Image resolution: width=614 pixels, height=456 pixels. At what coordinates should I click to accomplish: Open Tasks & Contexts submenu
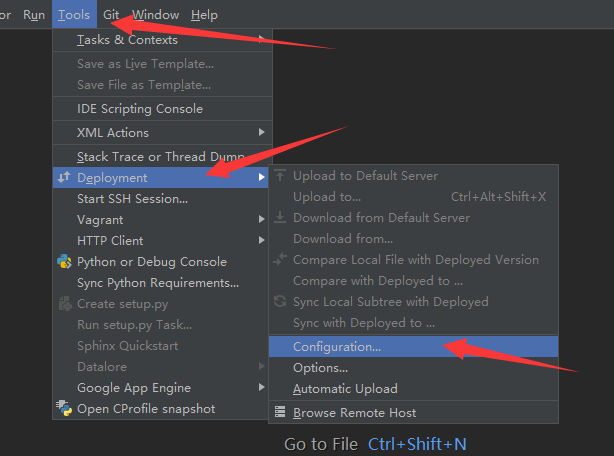tap(163, 40)
